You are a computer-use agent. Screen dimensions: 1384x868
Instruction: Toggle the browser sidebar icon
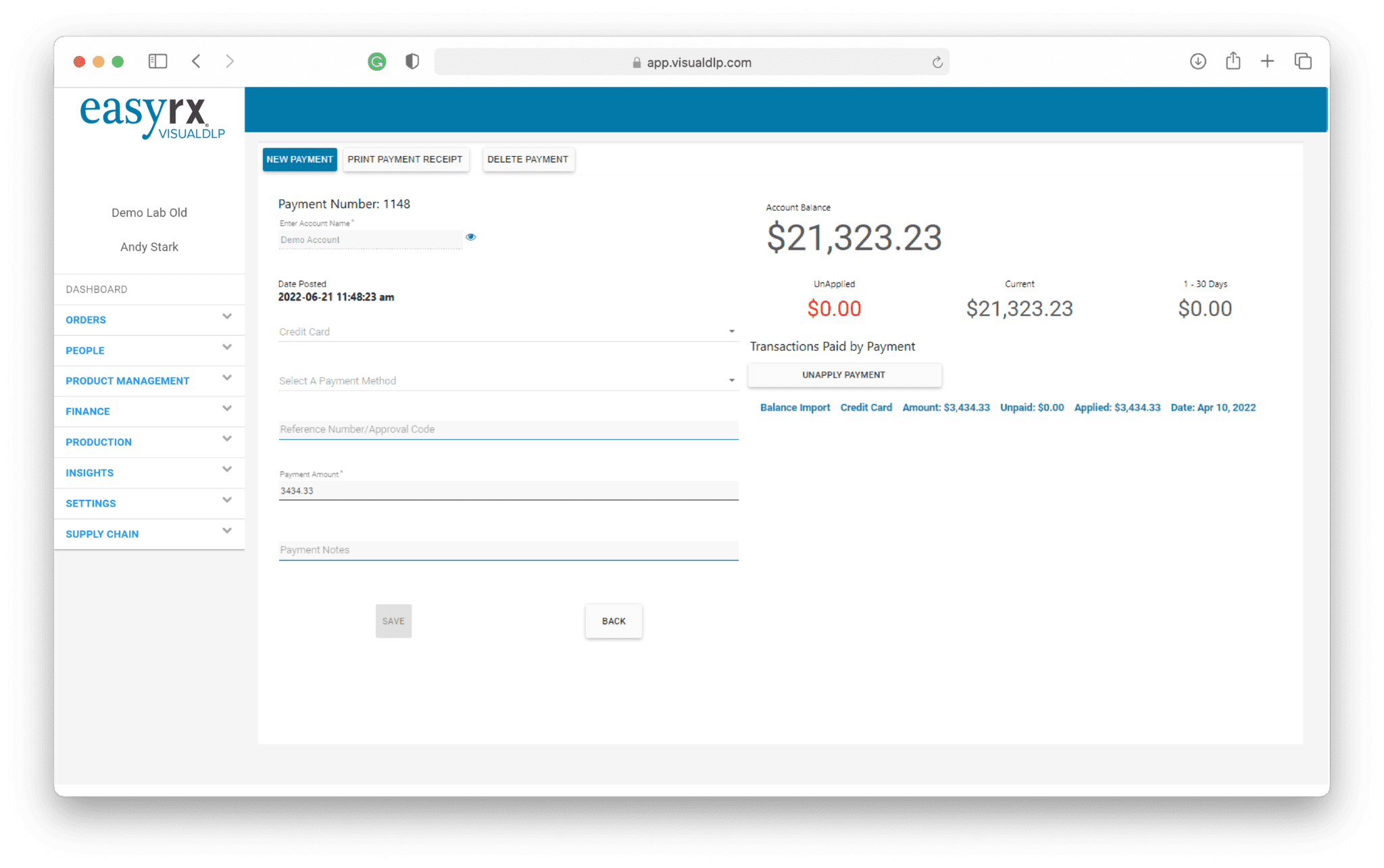[157, 61]
